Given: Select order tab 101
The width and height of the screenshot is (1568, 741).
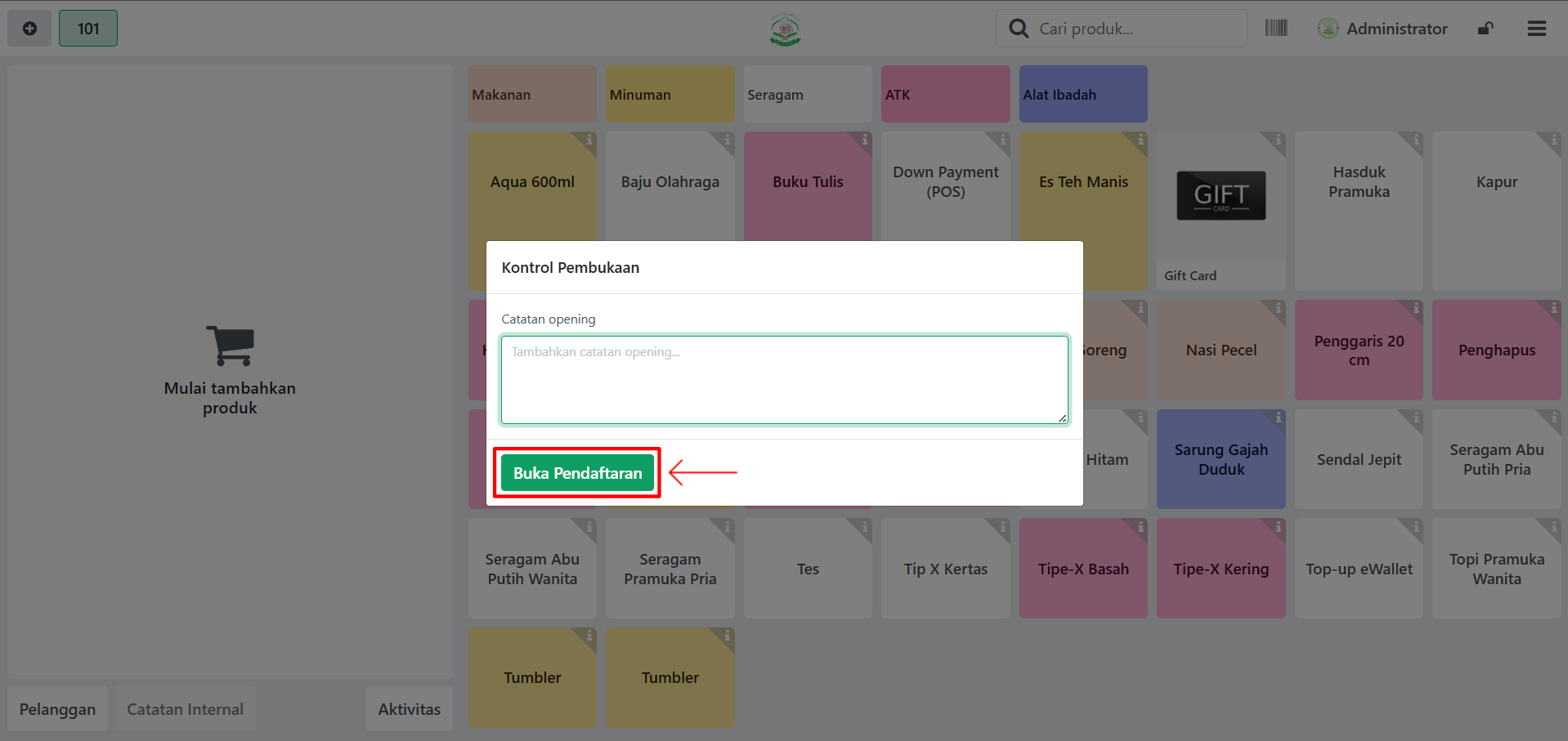Looking at the screenshot, I should click(88, 29).
